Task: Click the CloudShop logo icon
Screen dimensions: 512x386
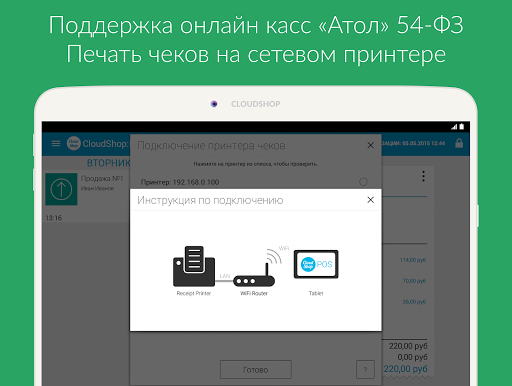Action: [74, 143]
